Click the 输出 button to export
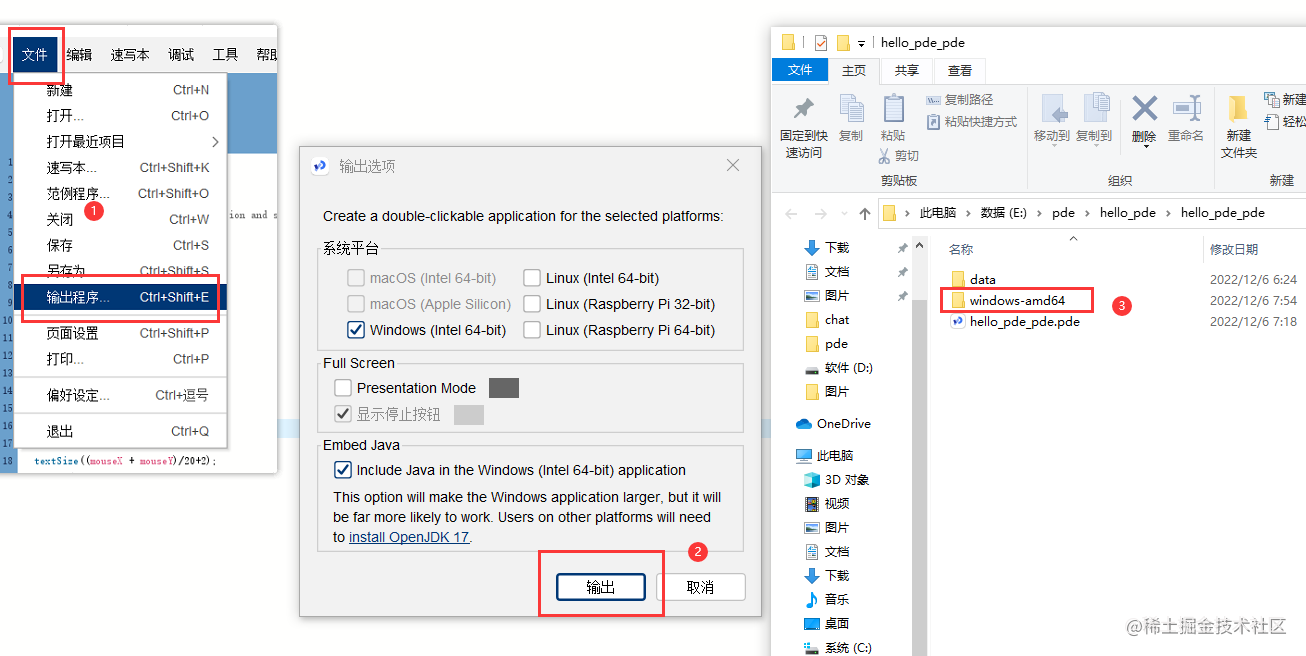The image size is (1306, 656). 600,587
